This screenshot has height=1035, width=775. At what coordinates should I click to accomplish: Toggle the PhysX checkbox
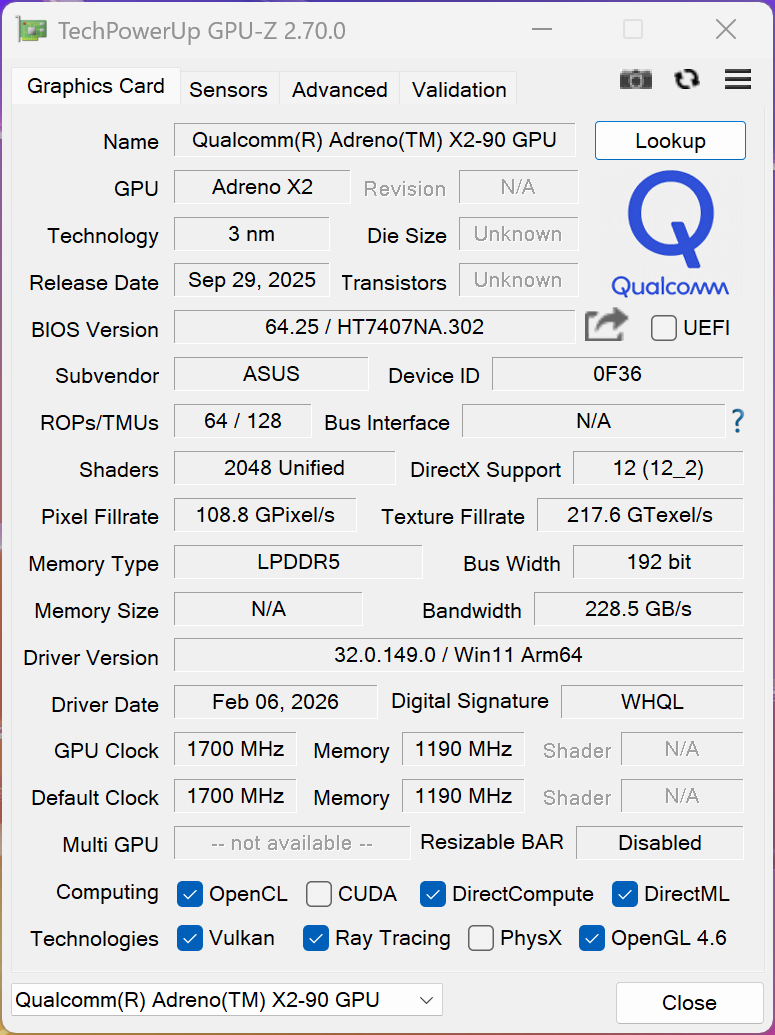[481, 938]
